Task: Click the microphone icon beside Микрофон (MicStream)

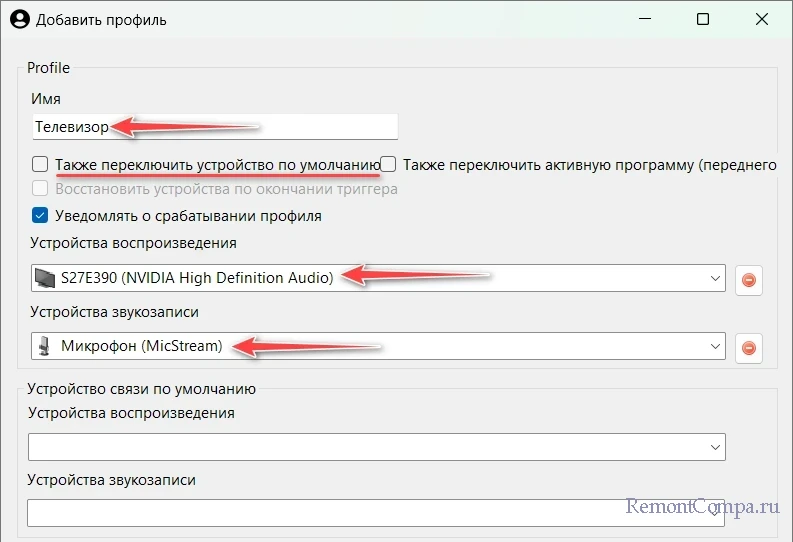Action: 45,346
